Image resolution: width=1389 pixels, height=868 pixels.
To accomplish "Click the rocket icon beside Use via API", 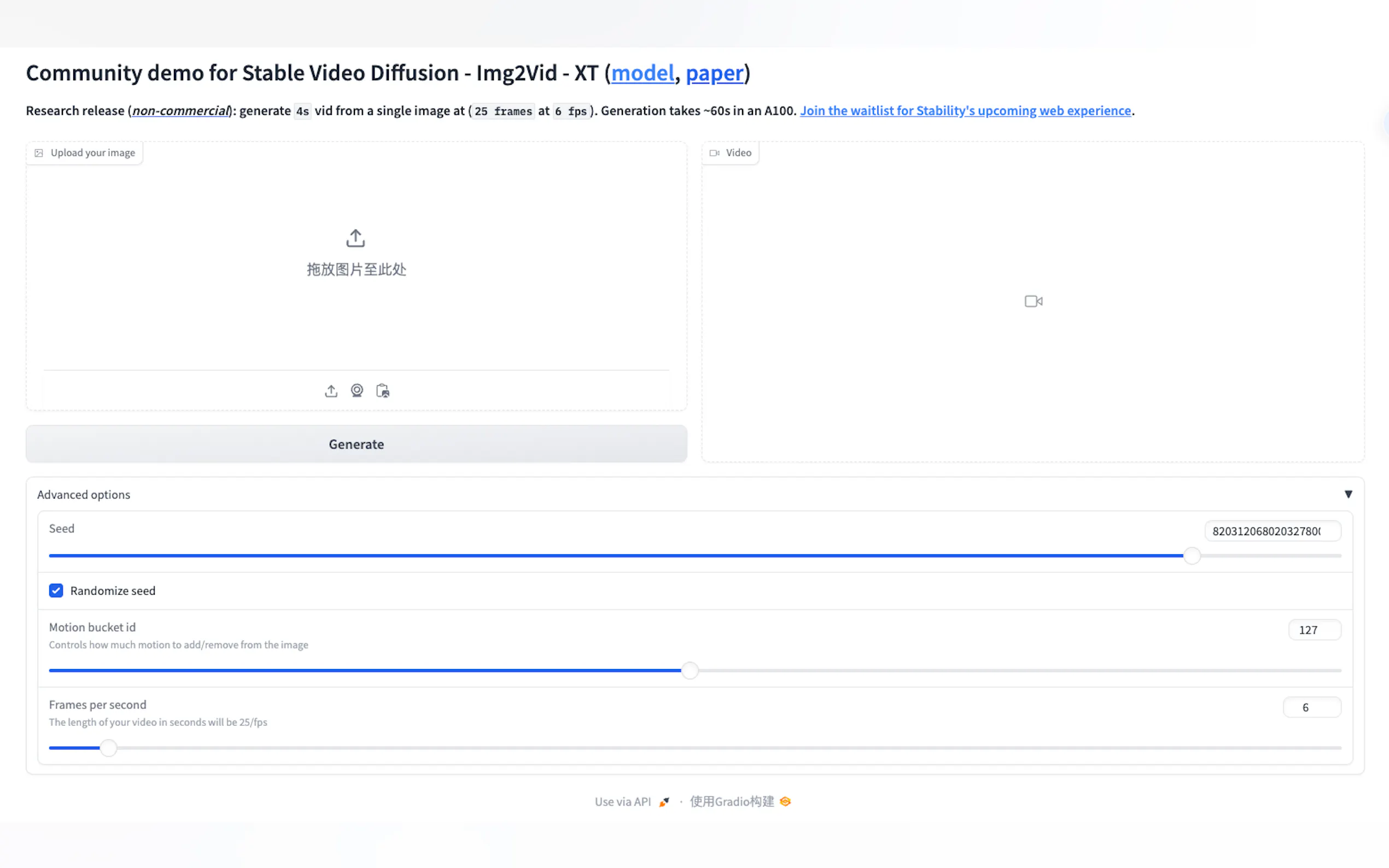I will [x=664, y=802].
